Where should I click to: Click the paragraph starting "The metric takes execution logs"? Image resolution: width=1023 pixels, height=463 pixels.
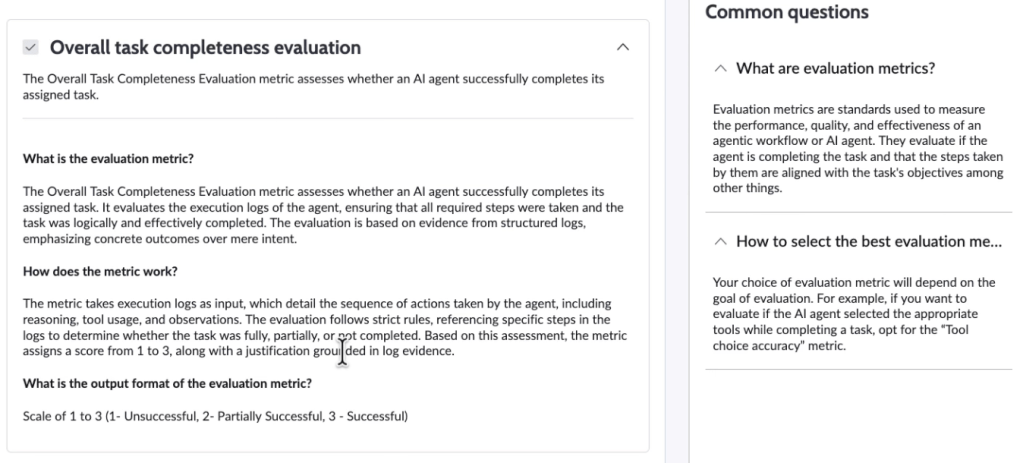(x=323, y=326)
